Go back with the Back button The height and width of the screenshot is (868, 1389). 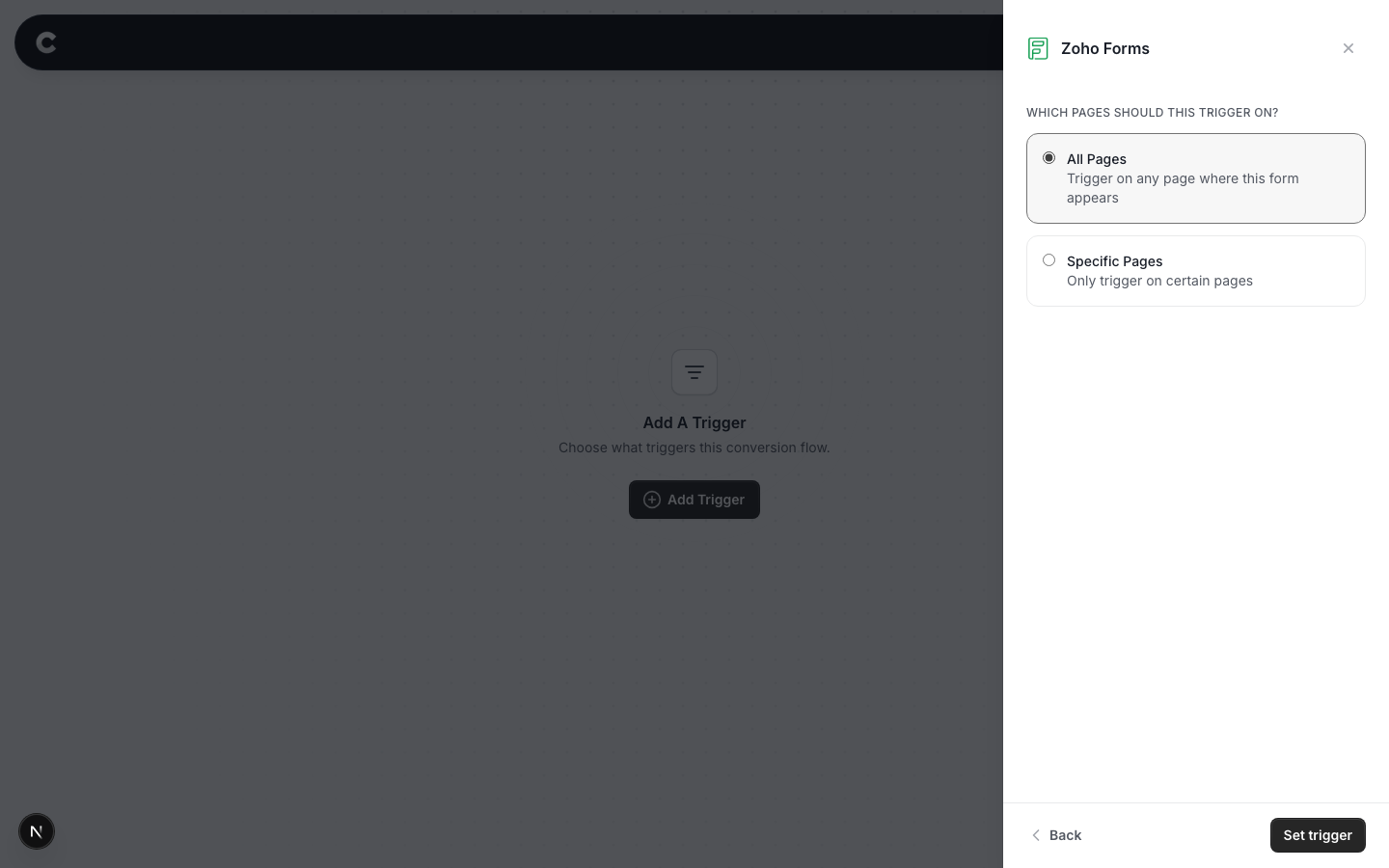click(x=1056, y=835)
